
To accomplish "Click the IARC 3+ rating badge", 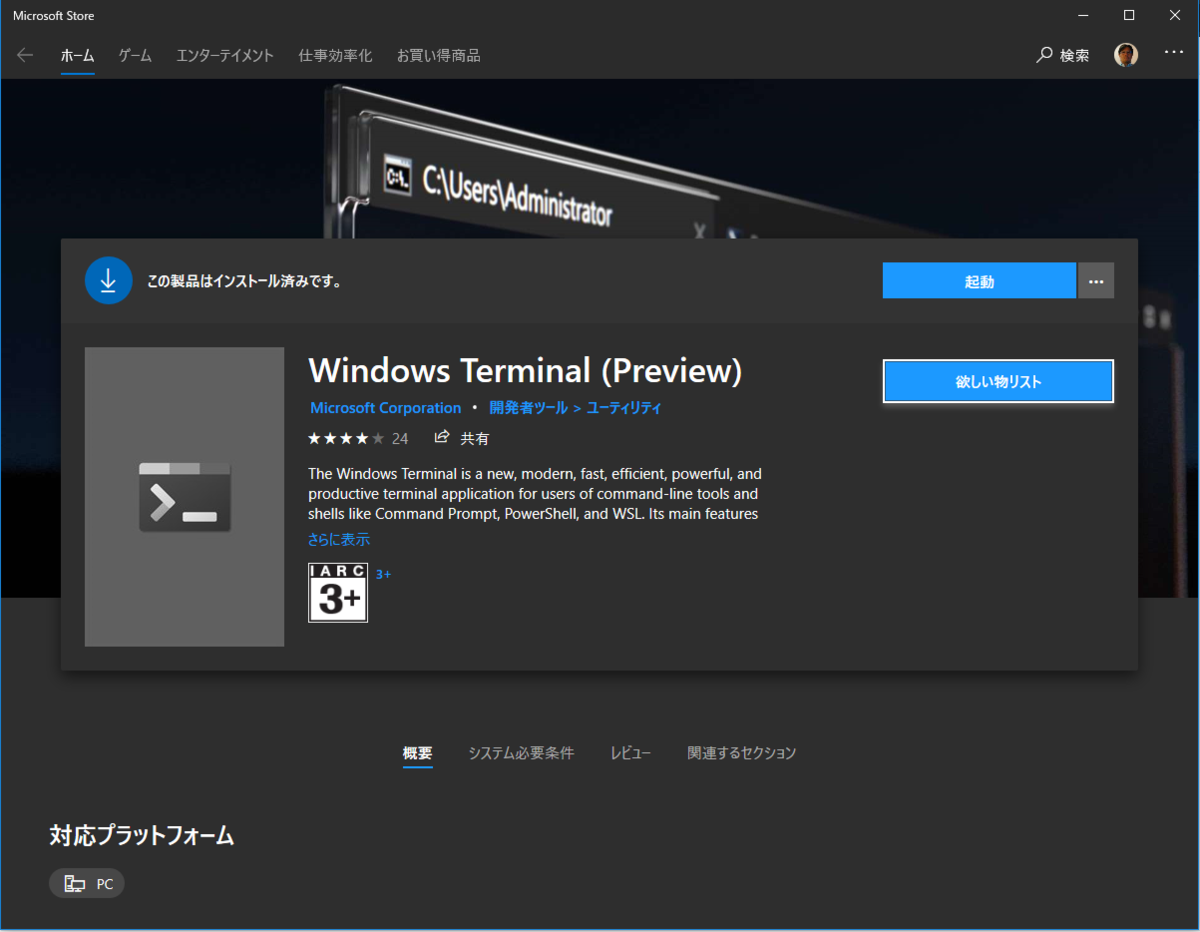I will click(x=338, y=593).
